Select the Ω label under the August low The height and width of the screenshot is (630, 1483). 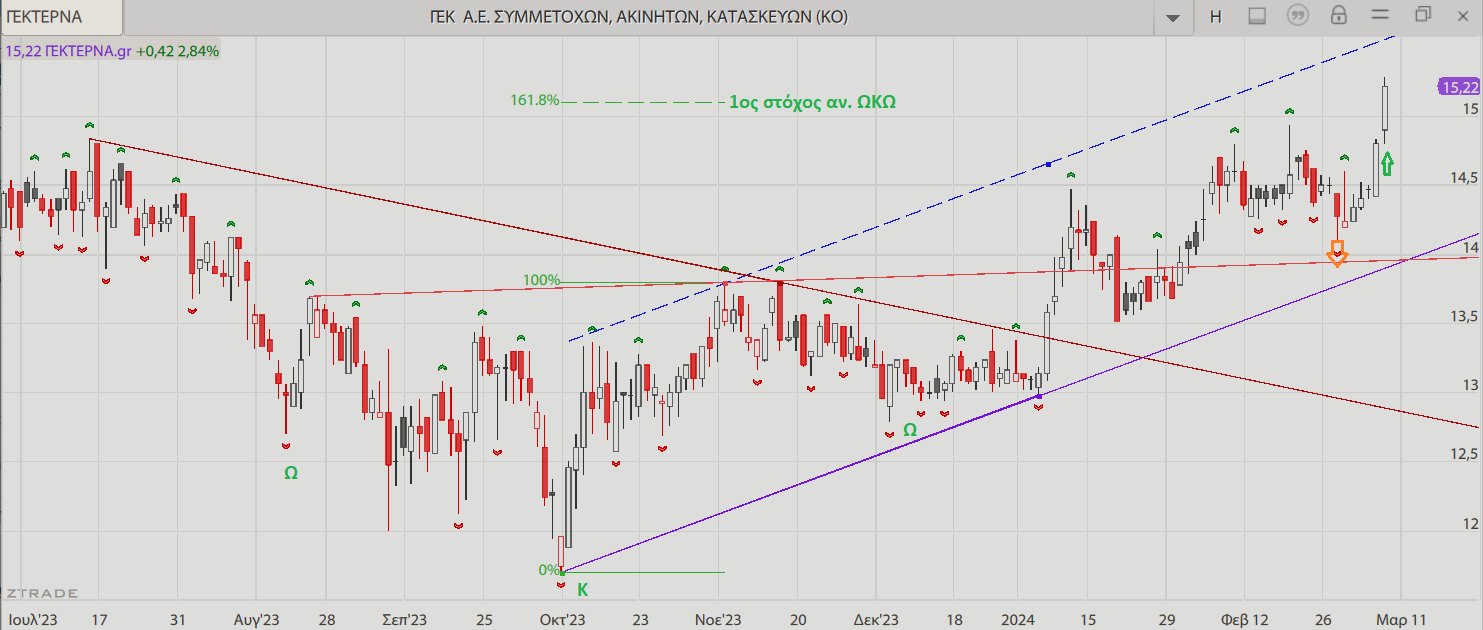pyautogui.click(x=291, y=473)
